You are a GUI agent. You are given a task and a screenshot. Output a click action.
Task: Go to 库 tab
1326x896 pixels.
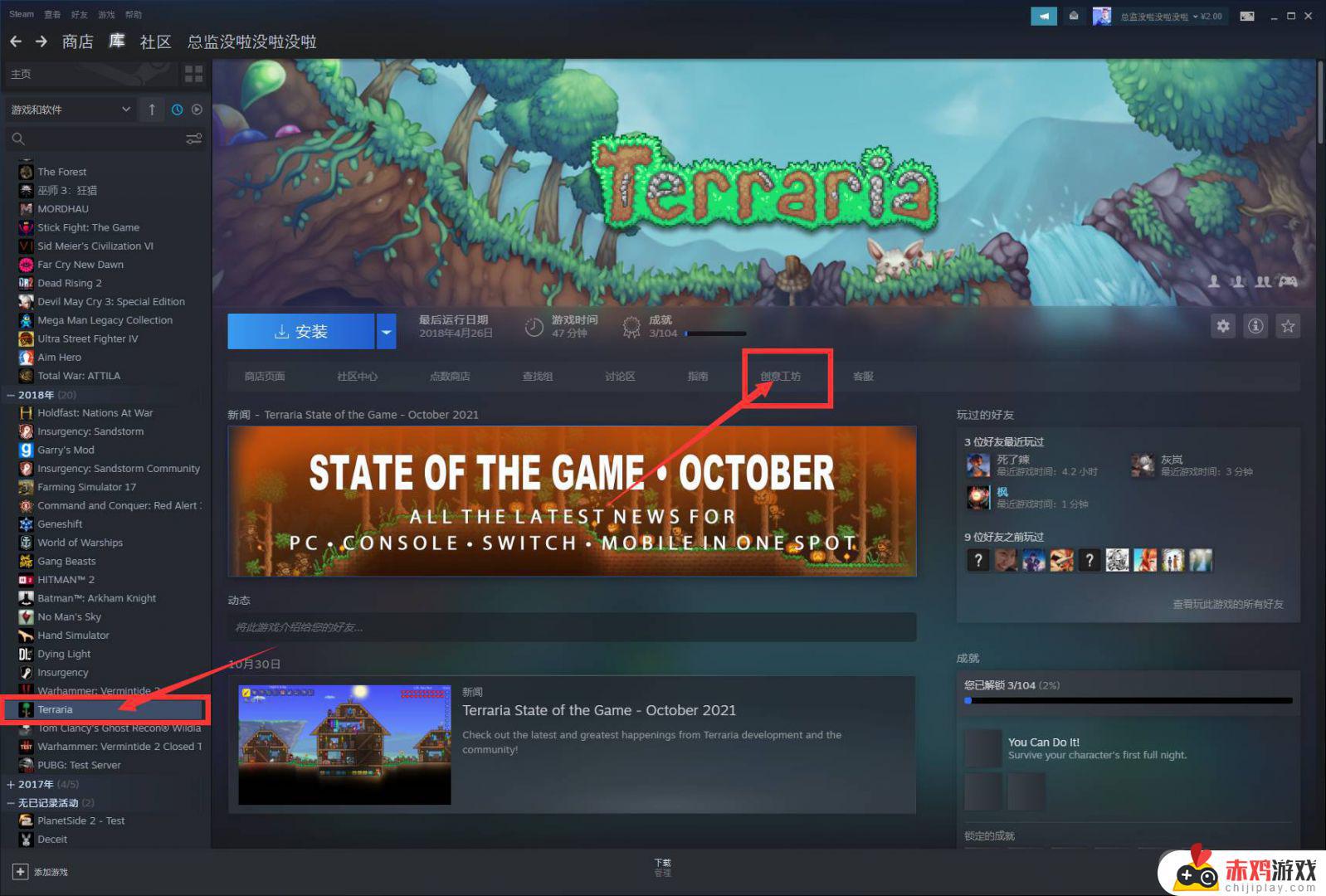(117, 41)
